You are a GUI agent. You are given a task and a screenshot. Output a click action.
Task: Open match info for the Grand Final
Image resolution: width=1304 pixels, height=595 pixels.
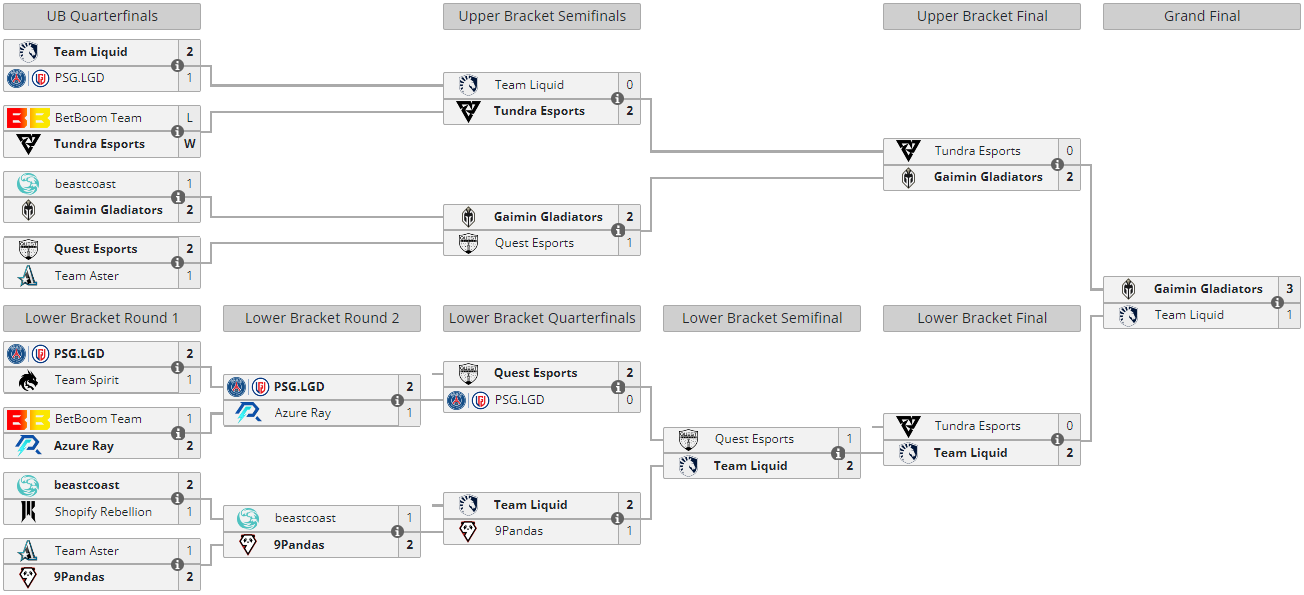tap(1277, 302)
